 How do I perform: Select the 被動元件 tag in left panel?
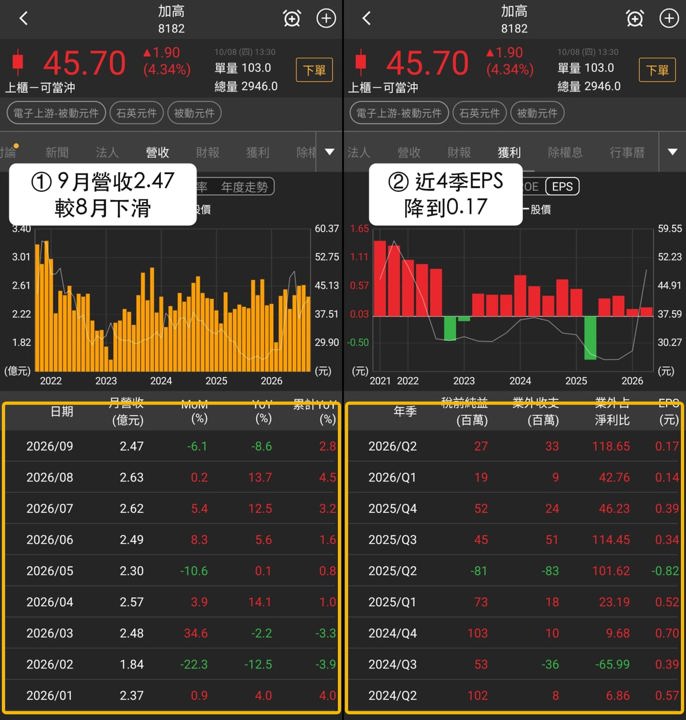(194, 113)
